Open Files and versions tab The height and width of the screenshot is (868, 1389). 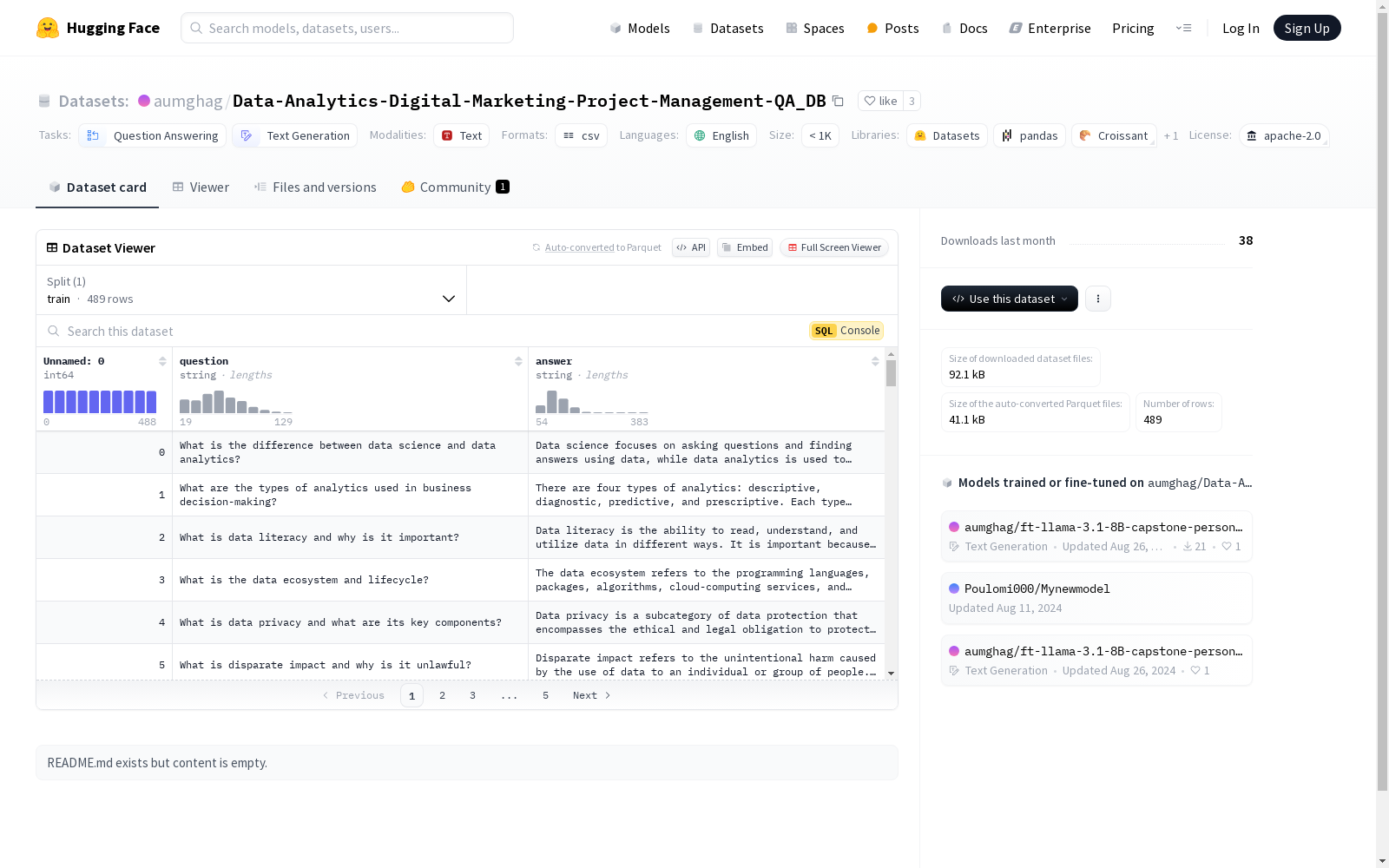[x=315, y=187]
